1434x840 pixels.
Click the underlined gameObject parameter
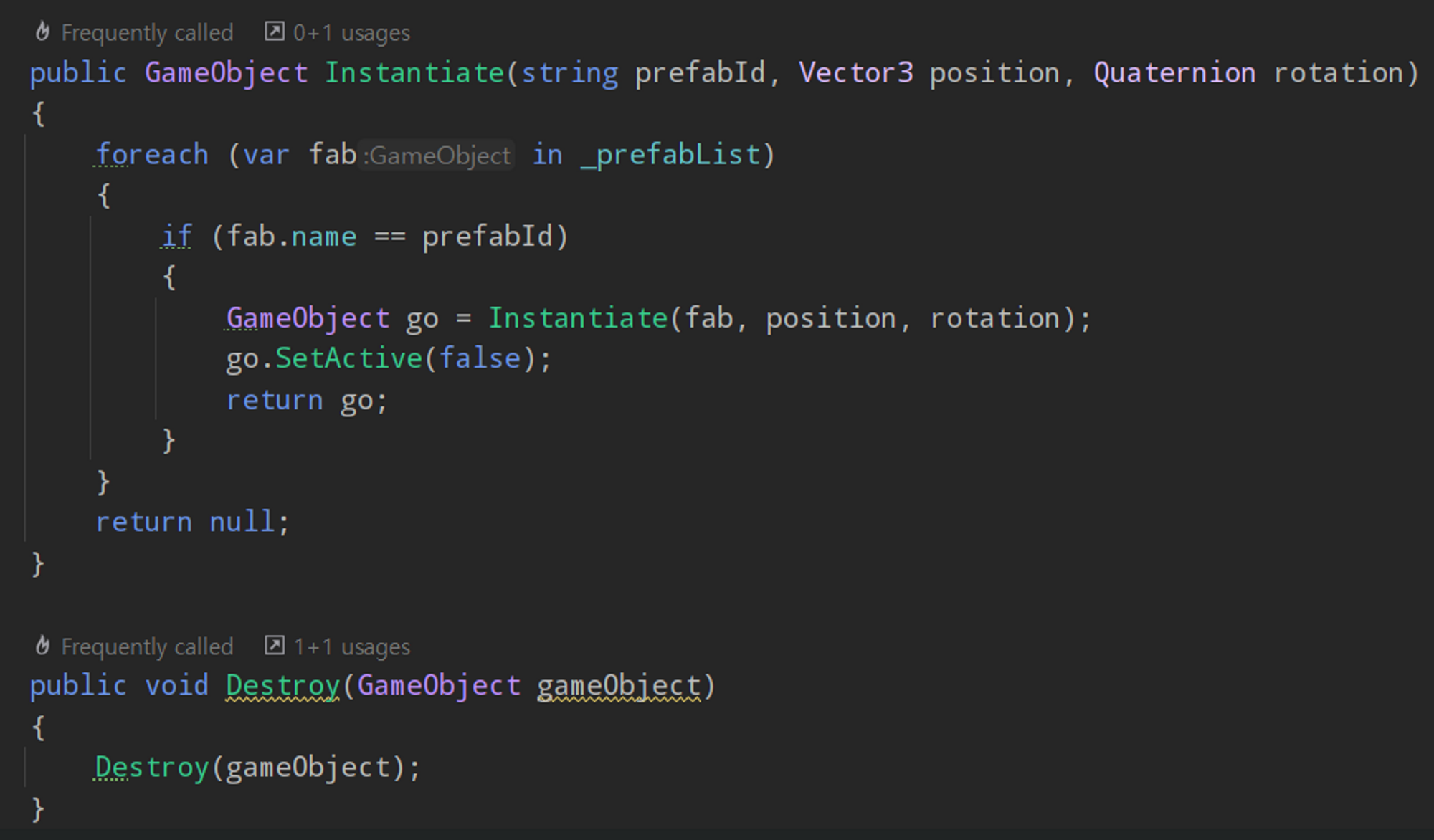619,686
